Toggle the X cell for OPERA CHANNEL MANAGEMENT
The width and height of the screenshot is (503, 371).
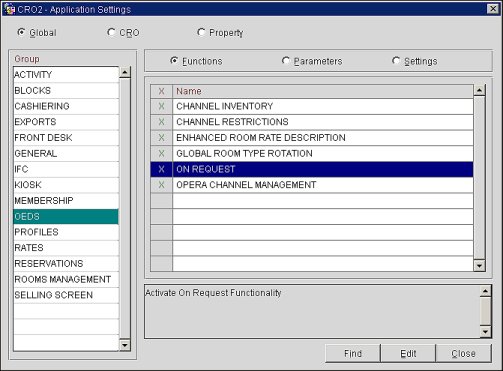161,185
